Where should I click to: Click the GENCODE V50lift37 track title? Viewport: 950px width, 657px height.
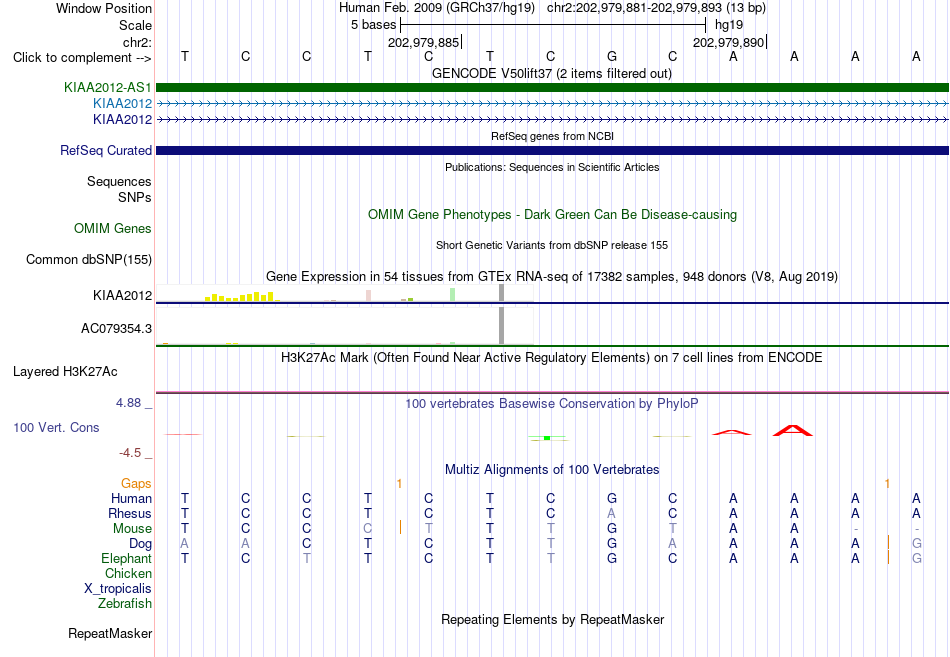click(x=551, y=73)
